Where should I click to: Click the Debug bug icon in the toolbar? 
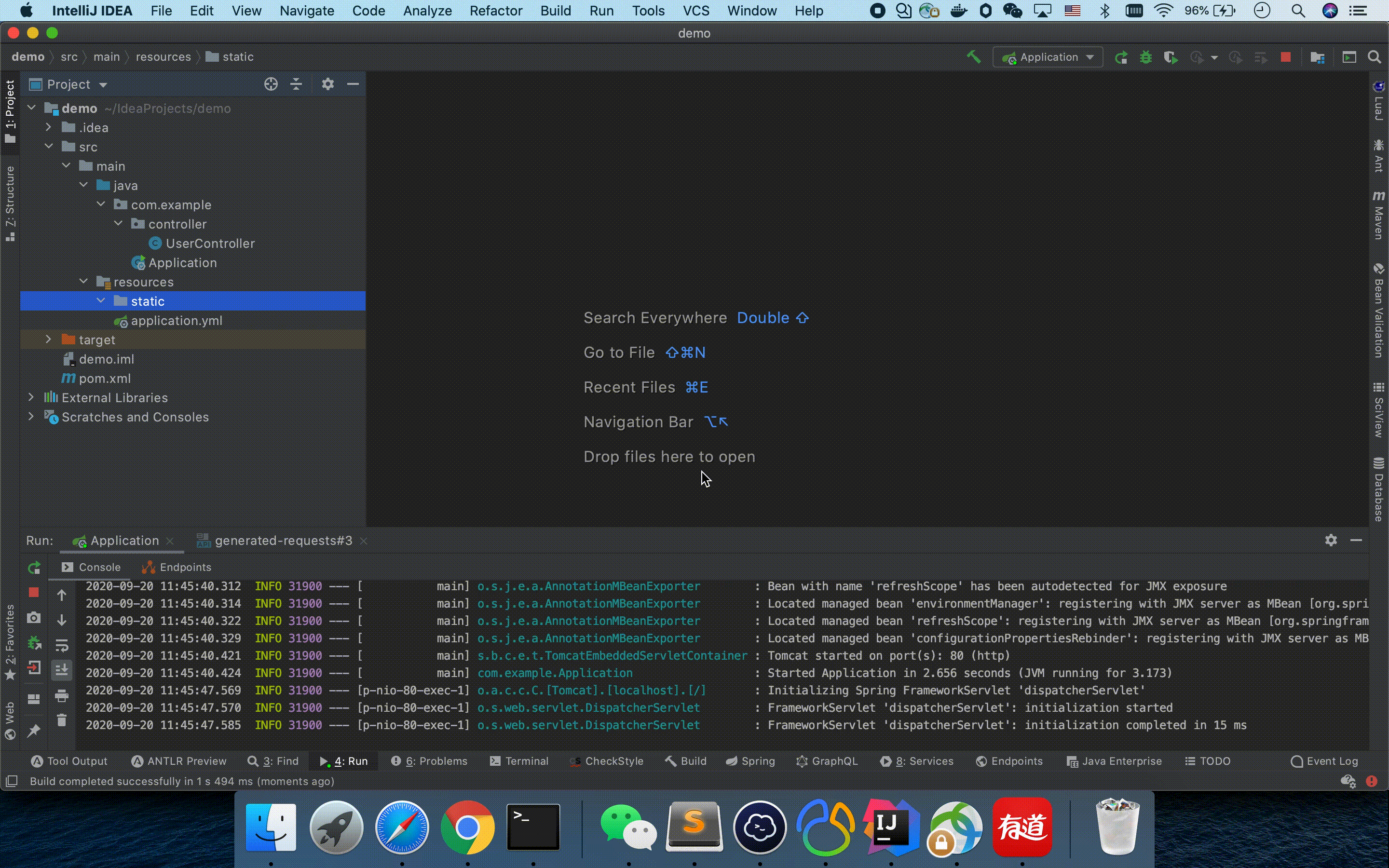1145,57
